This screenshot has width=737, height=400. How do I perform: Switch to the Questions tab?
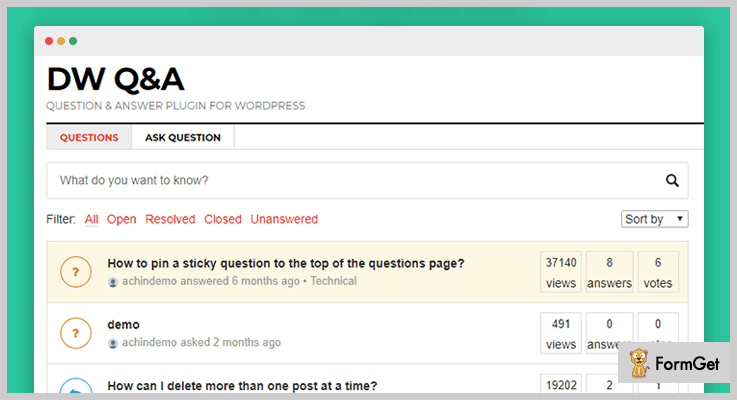click(x=89, y=137)
